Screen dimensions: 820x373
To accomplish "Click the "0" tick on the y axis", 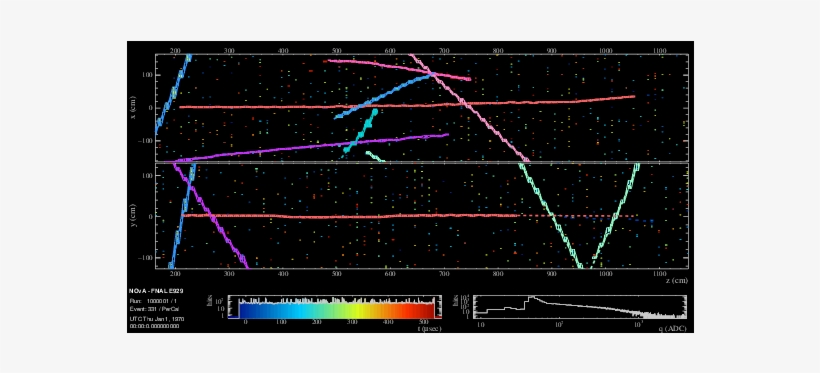I will click(x=151, y=217).
